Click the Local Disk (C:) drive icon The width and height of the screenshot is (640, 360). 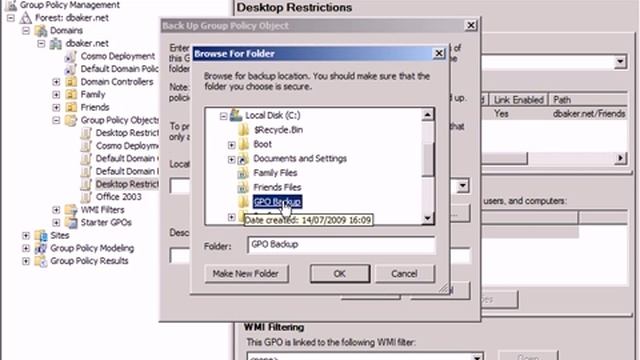point(236,115)
